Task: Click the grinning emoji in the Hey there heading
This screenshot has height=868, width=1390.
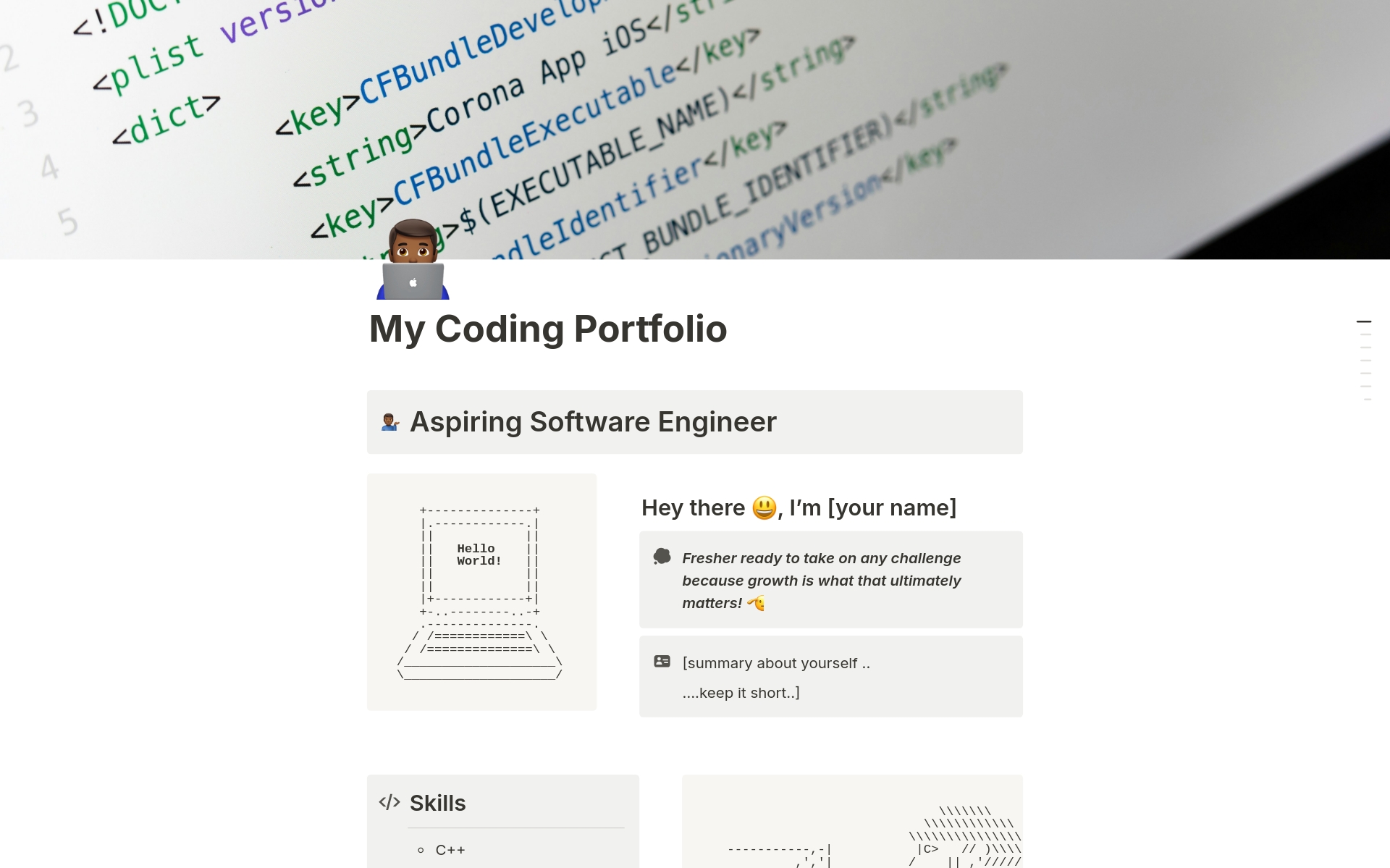Action: pos(764,507)
